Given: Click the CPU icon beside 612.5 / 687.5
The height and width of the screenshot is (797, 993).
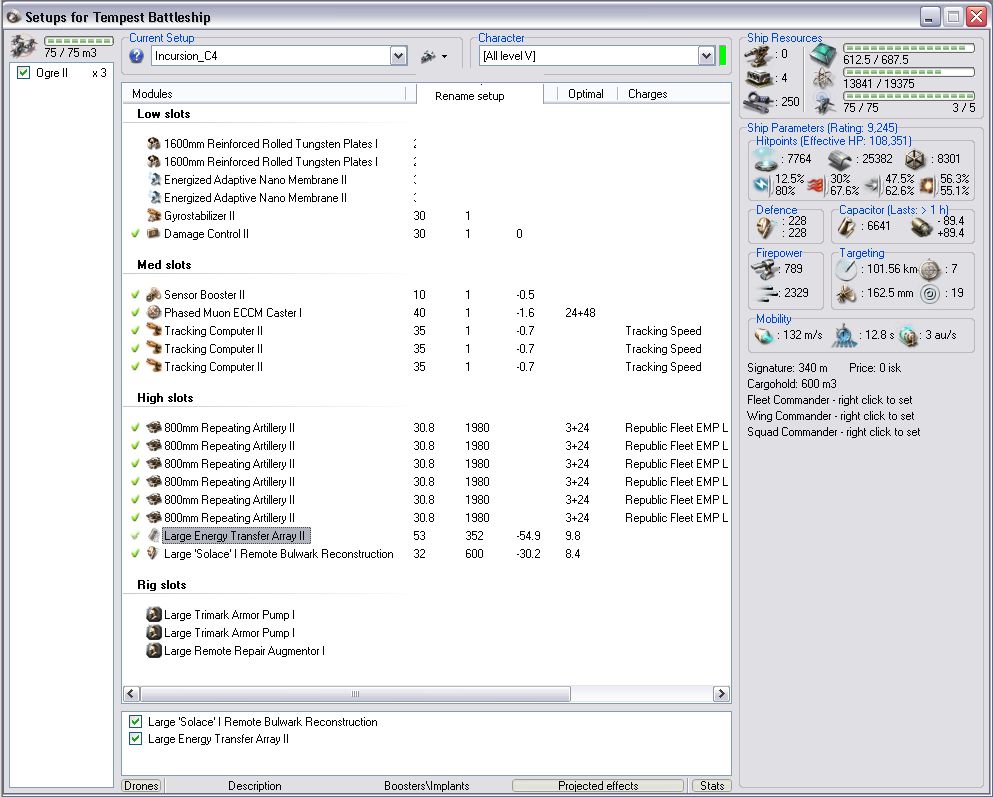Looking at the screenshot, I should (x=823, y=54).
